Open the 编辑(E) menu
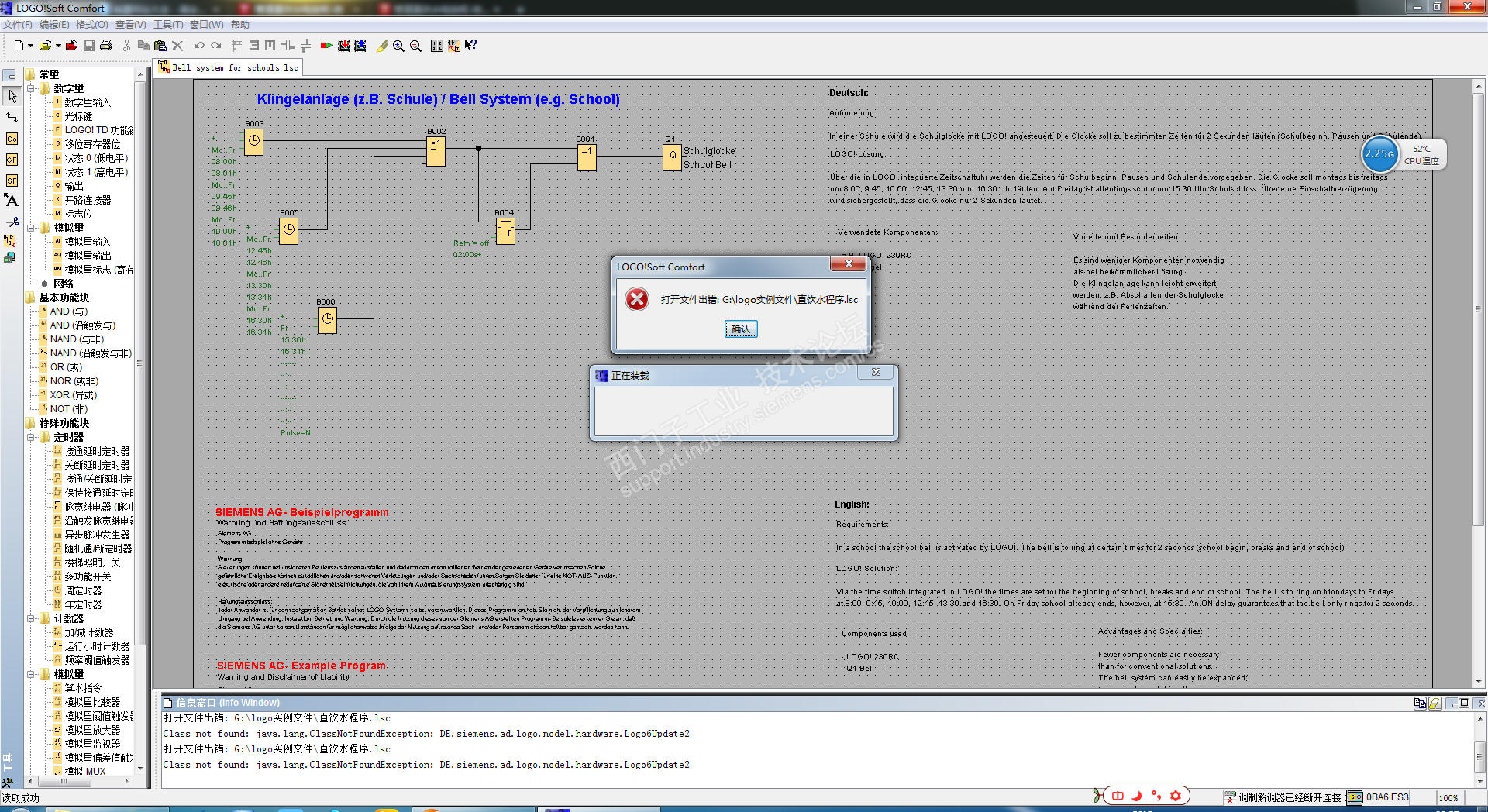The height and width of the screenshot is (812, 1488). [54, 25]
